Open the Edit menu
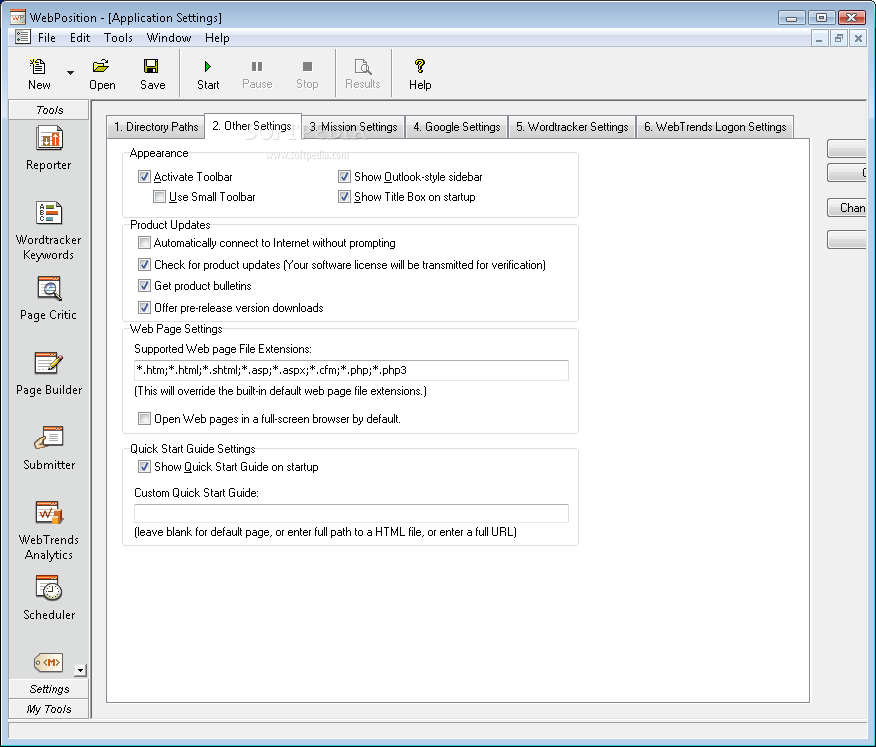 (80, 38)
